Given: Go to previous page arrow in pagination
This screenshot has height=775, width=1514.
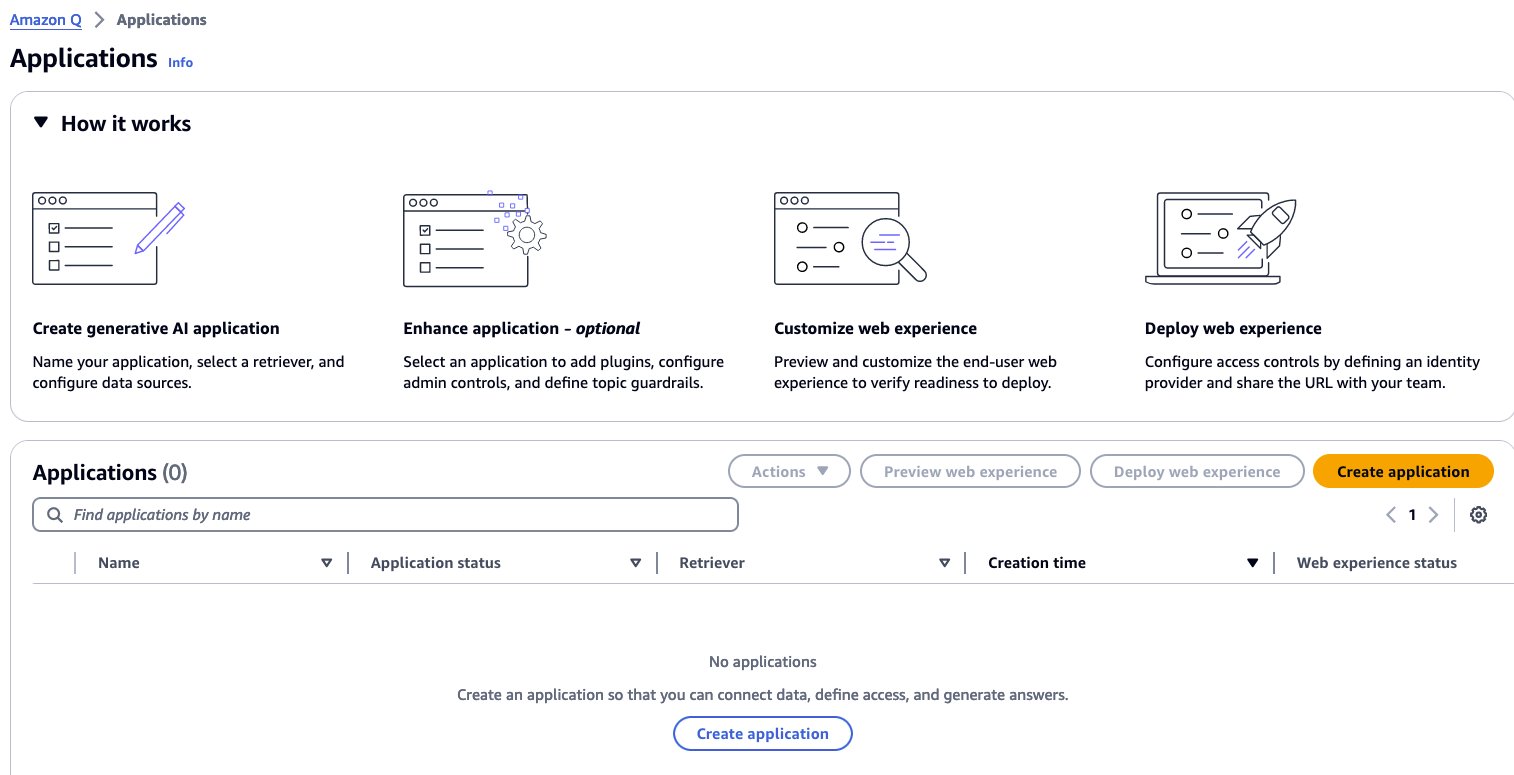Looking at the screenshot, I should (x=1391, y=515).
